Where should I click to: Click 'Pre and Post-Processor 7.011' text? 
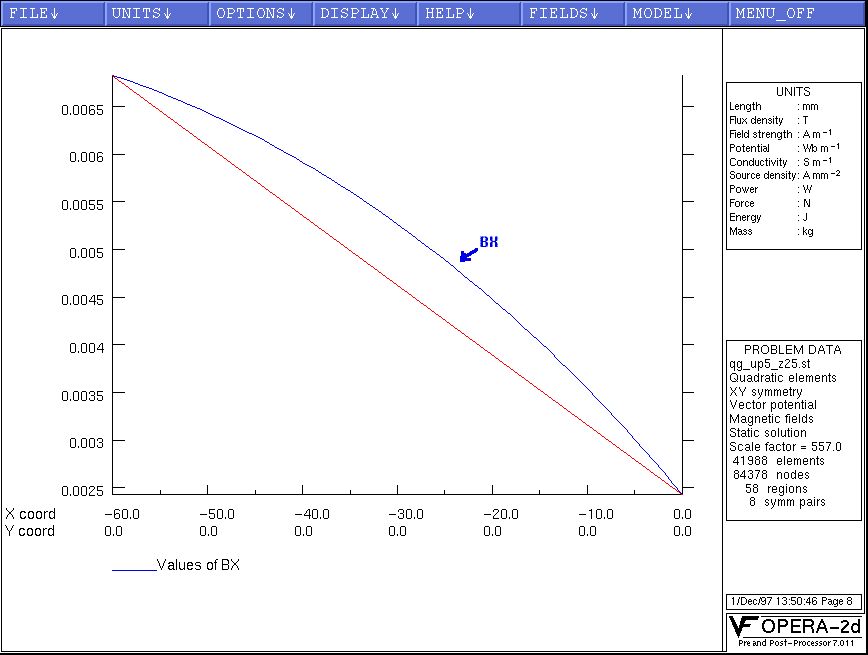(x=795, y=643)
